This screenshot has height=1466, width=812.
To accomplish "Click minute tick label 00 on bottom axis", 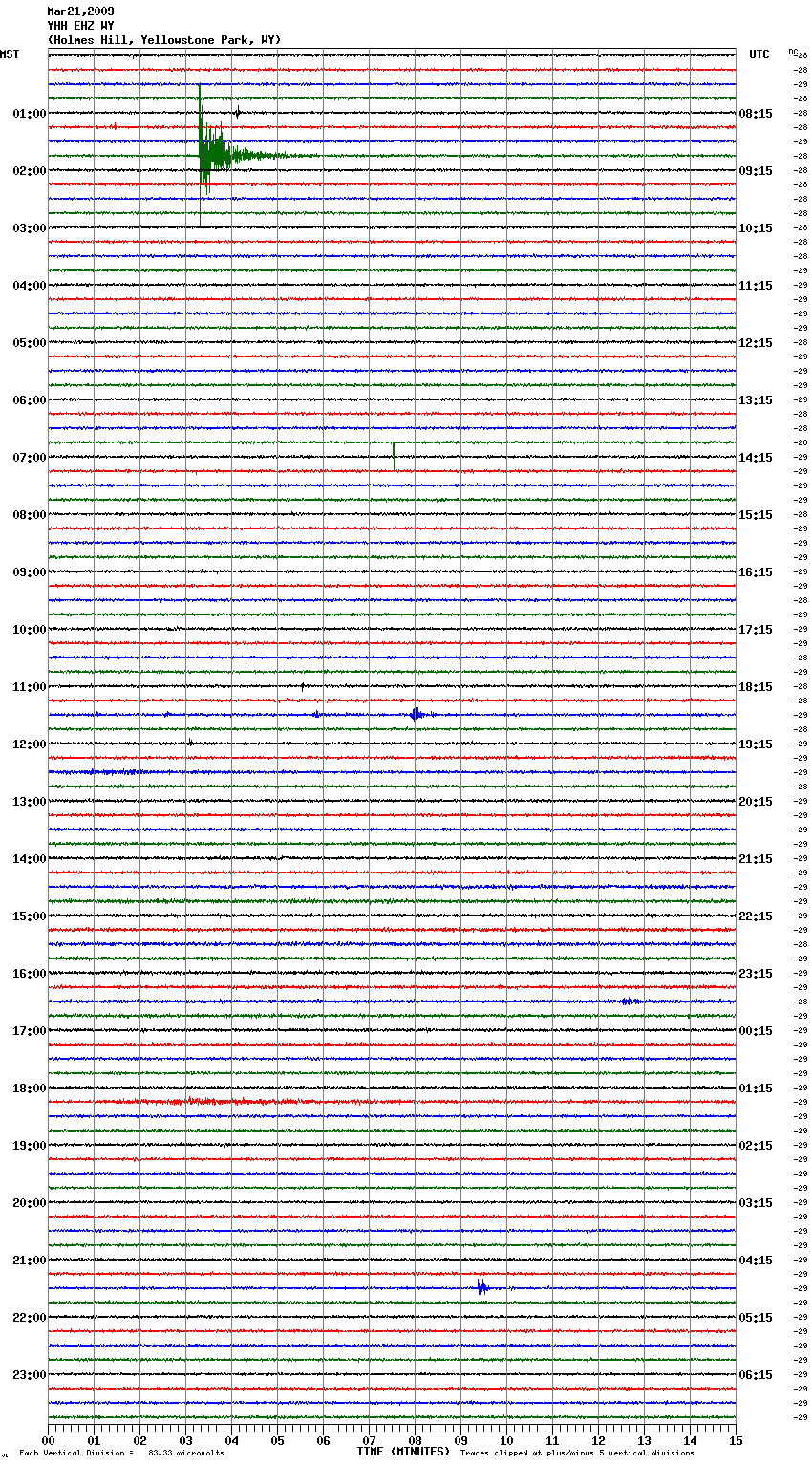I will pyautogui.click(x=48, y=1440).
